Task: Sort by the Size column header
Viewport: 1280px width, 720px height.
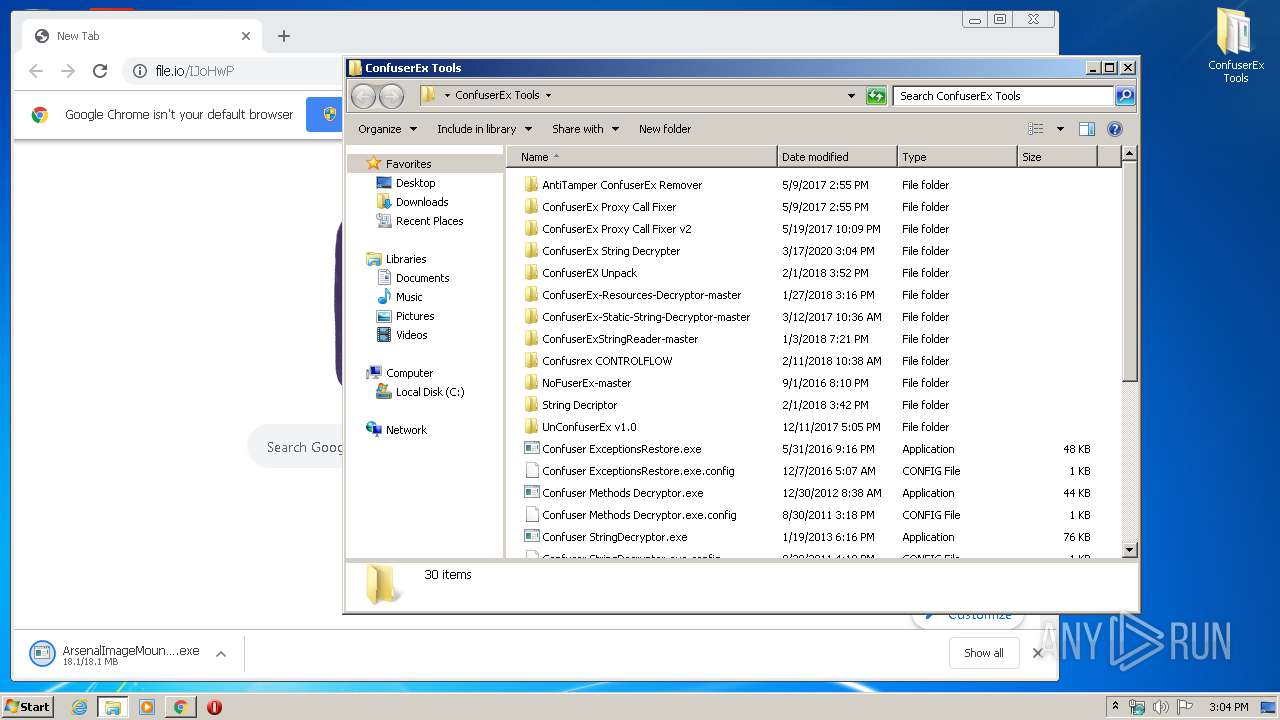Action: click(1057, 157)
